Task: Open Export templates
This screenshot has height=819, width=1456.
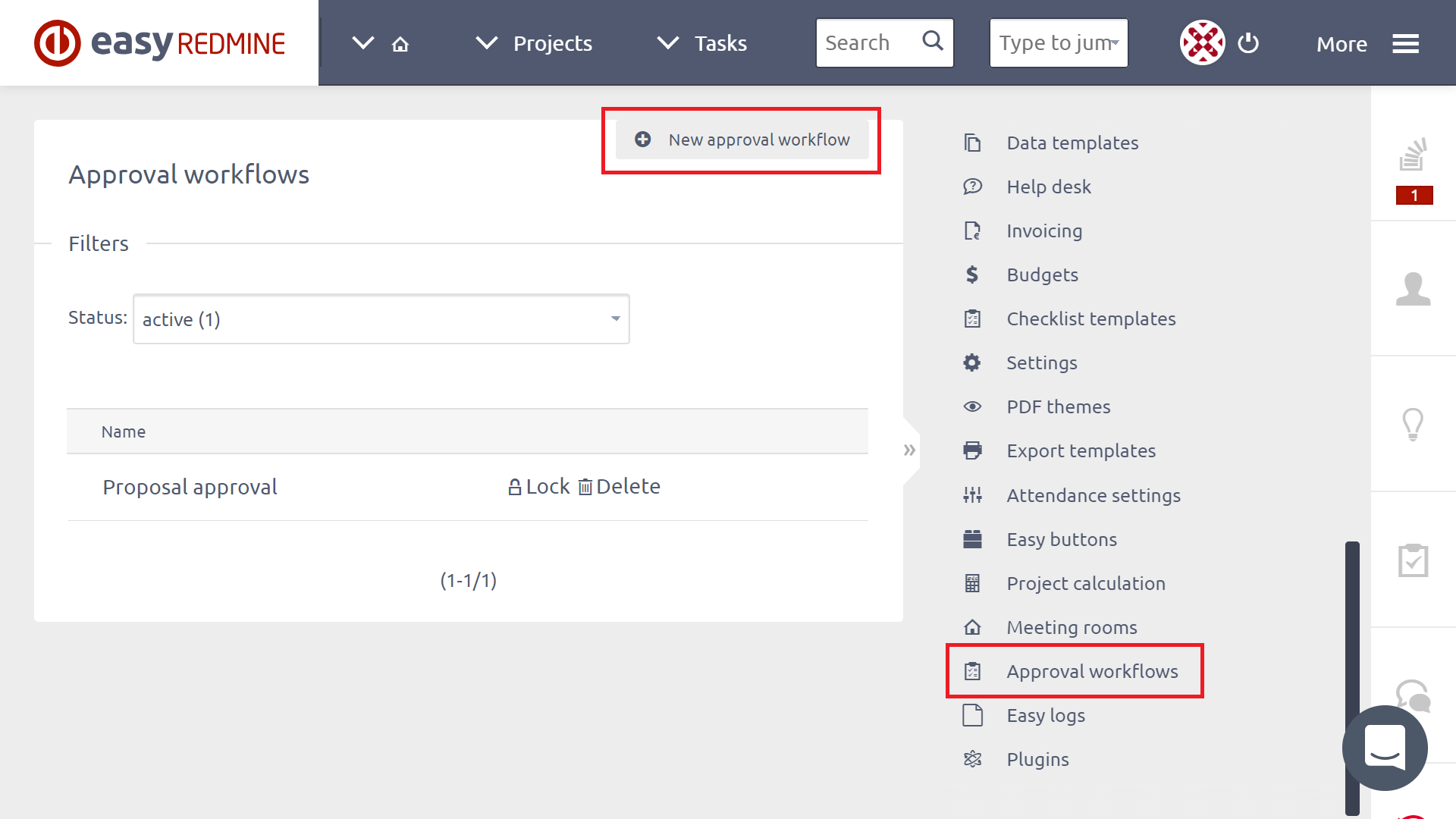Action: (x=1081, y=450)
